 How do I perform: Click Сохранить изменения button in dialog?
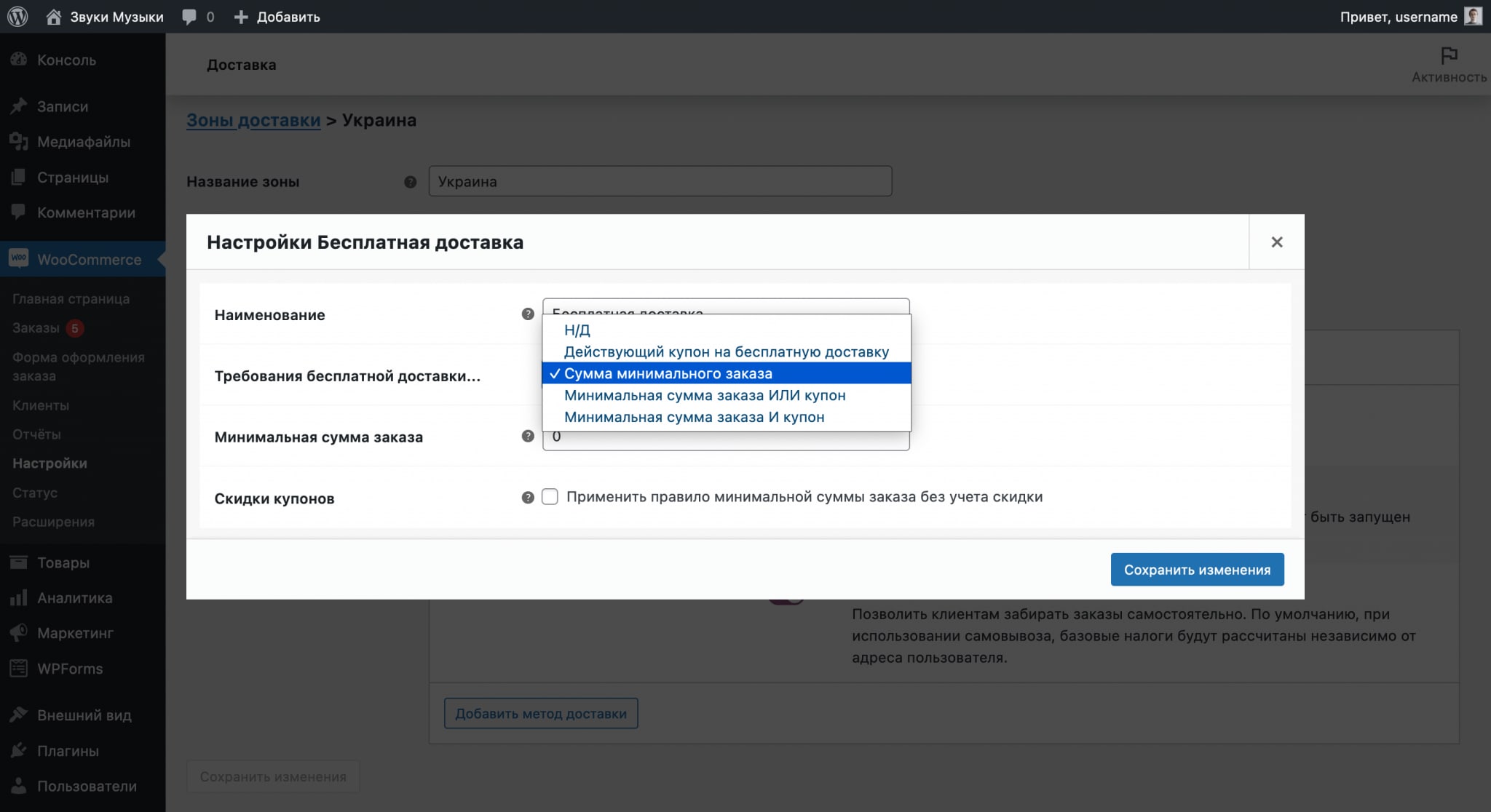(x=1197, y=570)
